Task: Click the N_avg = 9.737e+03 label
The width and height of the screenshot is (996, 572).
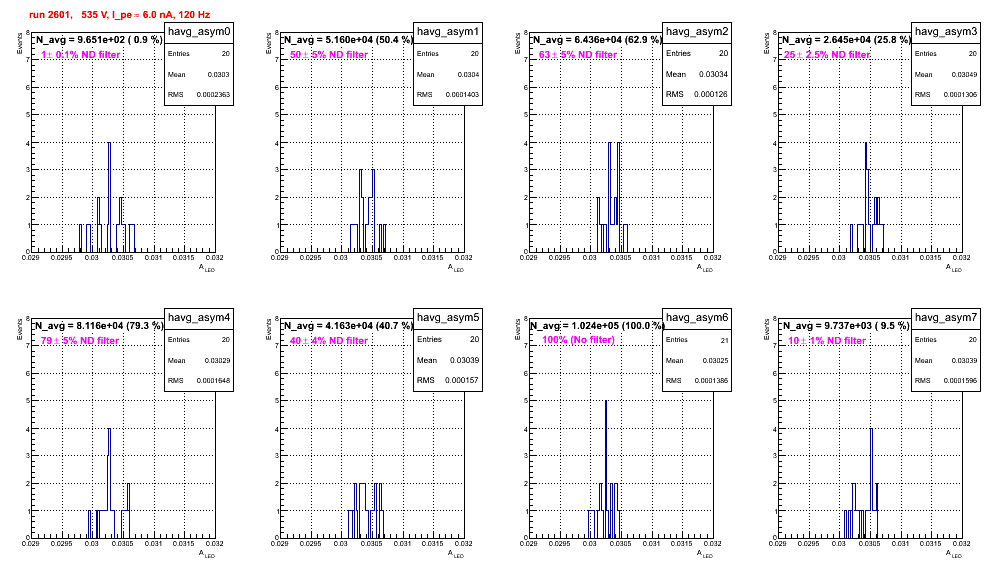Action: [x=846, y=325]
